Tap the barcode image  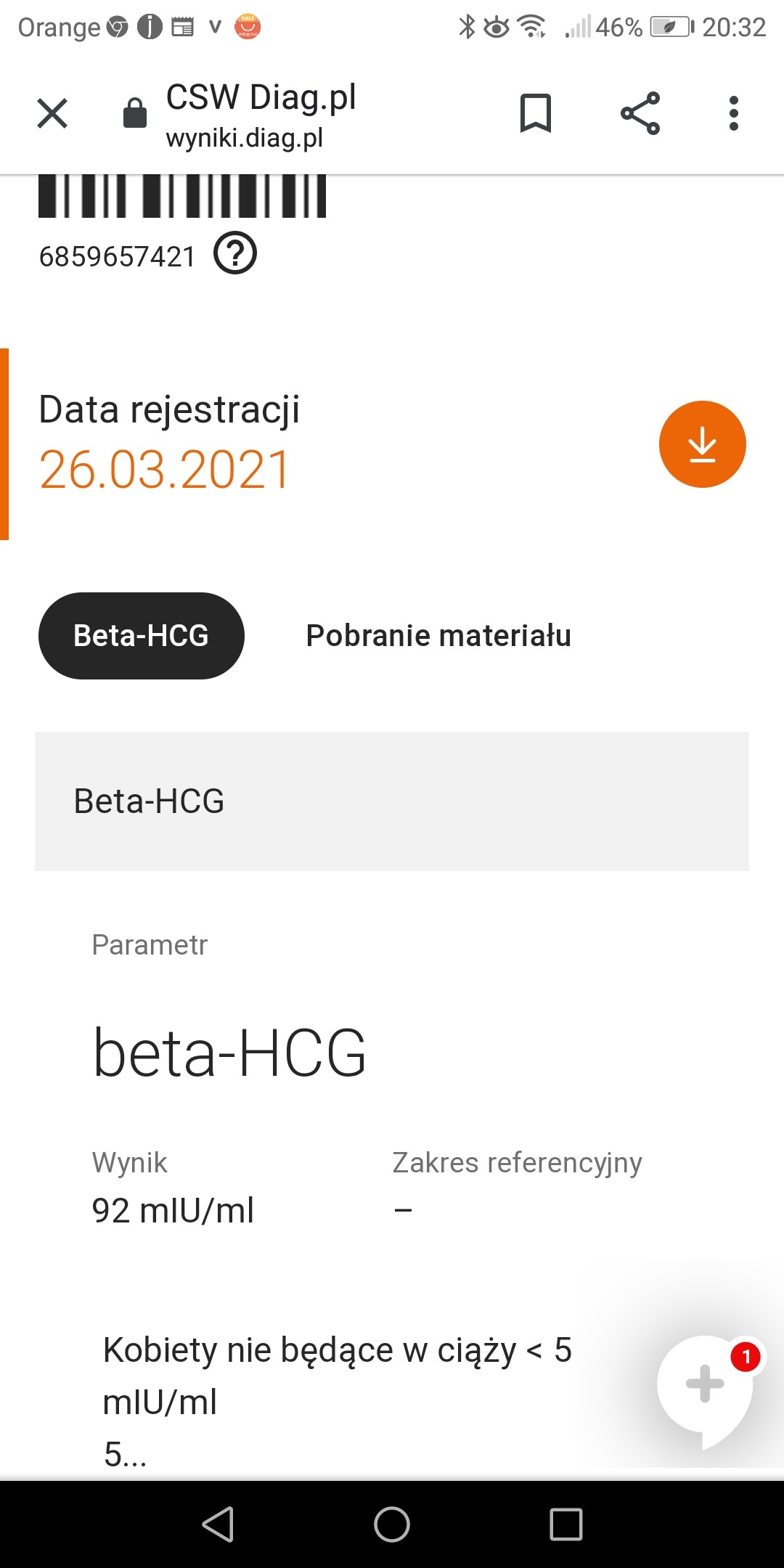[182, 196]
